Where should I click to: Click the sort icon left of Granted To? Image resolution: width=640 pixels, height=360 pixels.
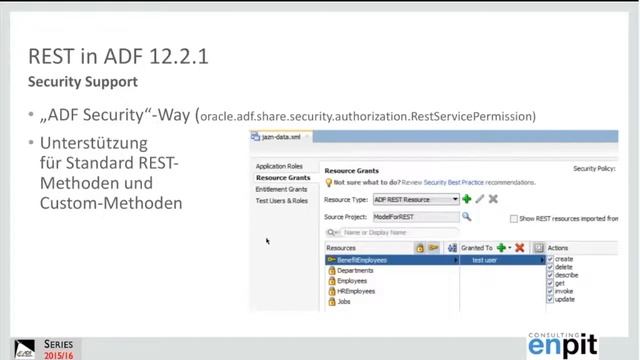pos(452,248)
